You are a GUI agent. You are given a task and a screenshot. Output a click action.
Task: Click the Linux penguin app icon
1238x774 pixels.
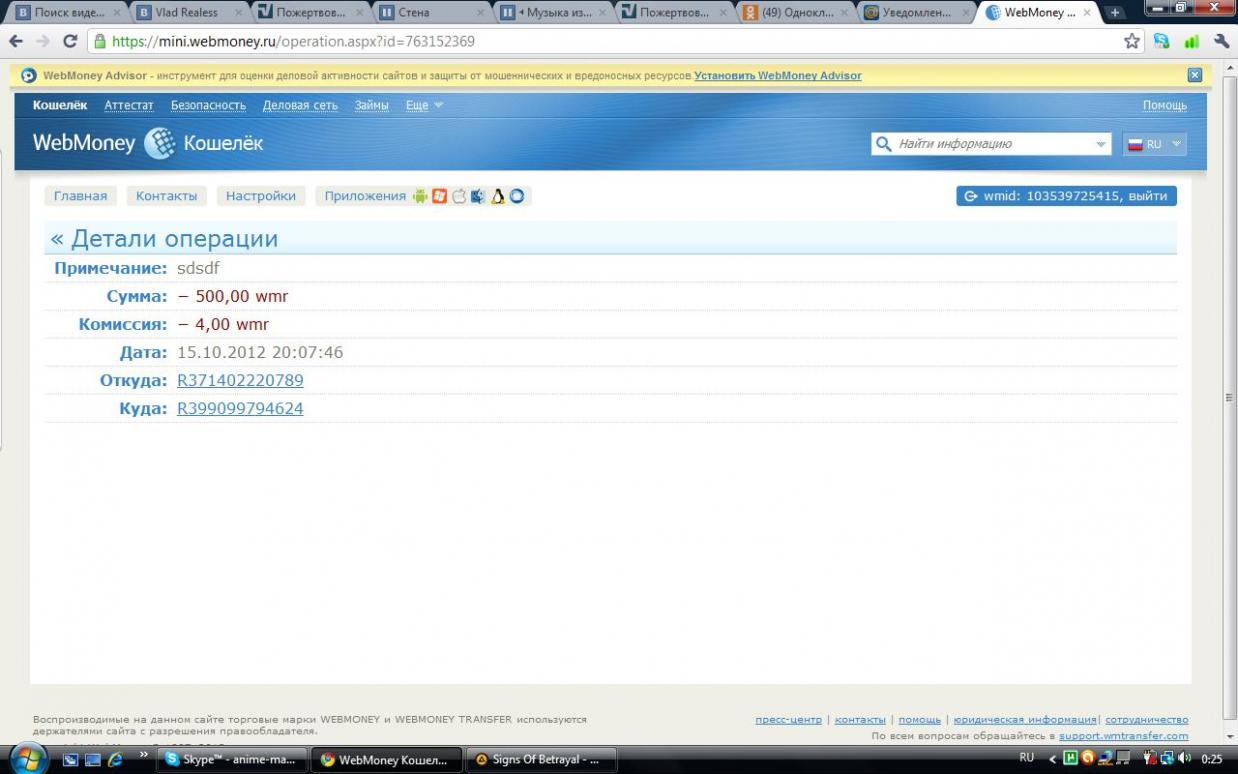(497, 196)
